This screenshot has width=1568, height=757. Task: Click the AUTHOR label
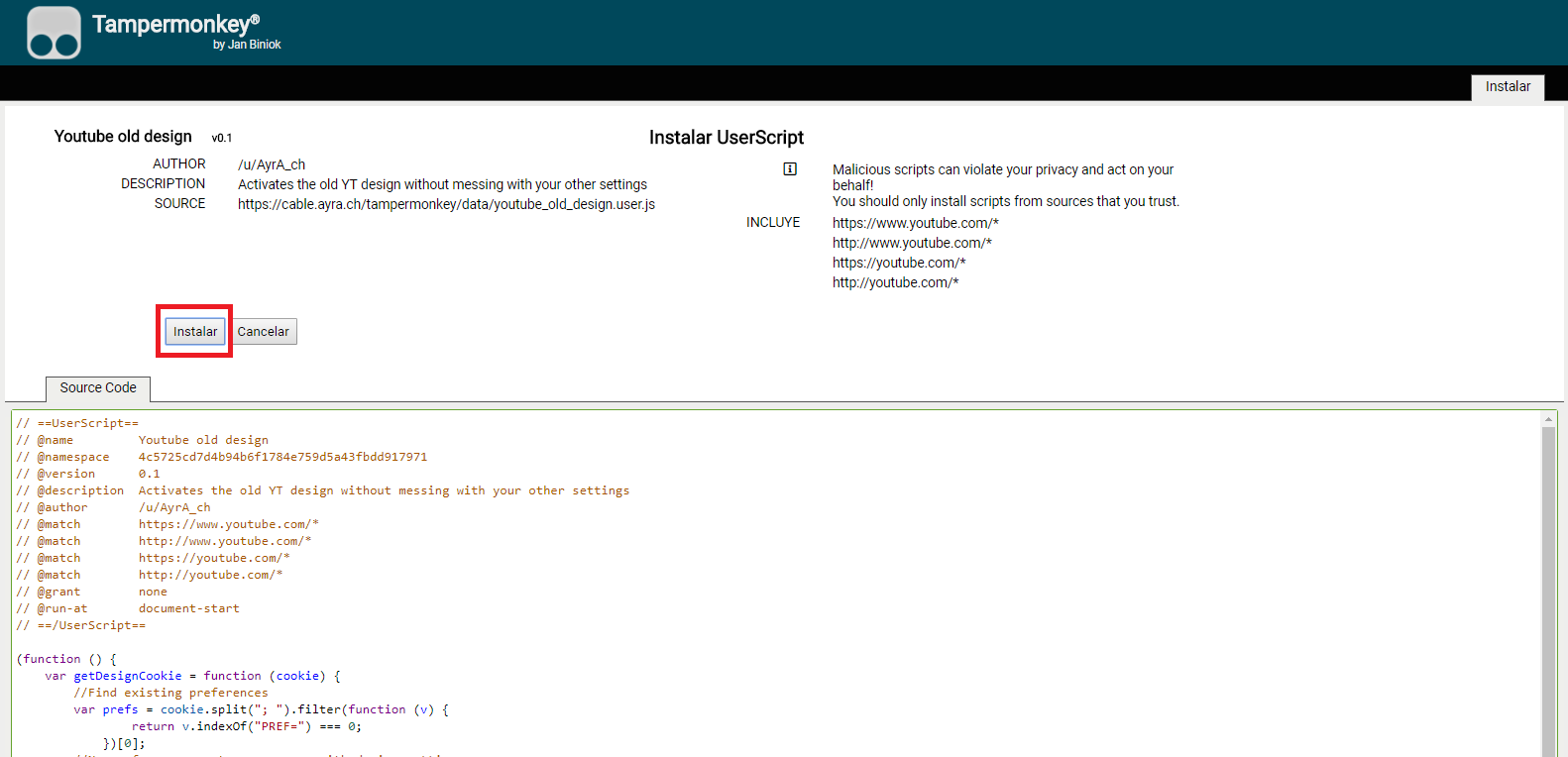179,163
